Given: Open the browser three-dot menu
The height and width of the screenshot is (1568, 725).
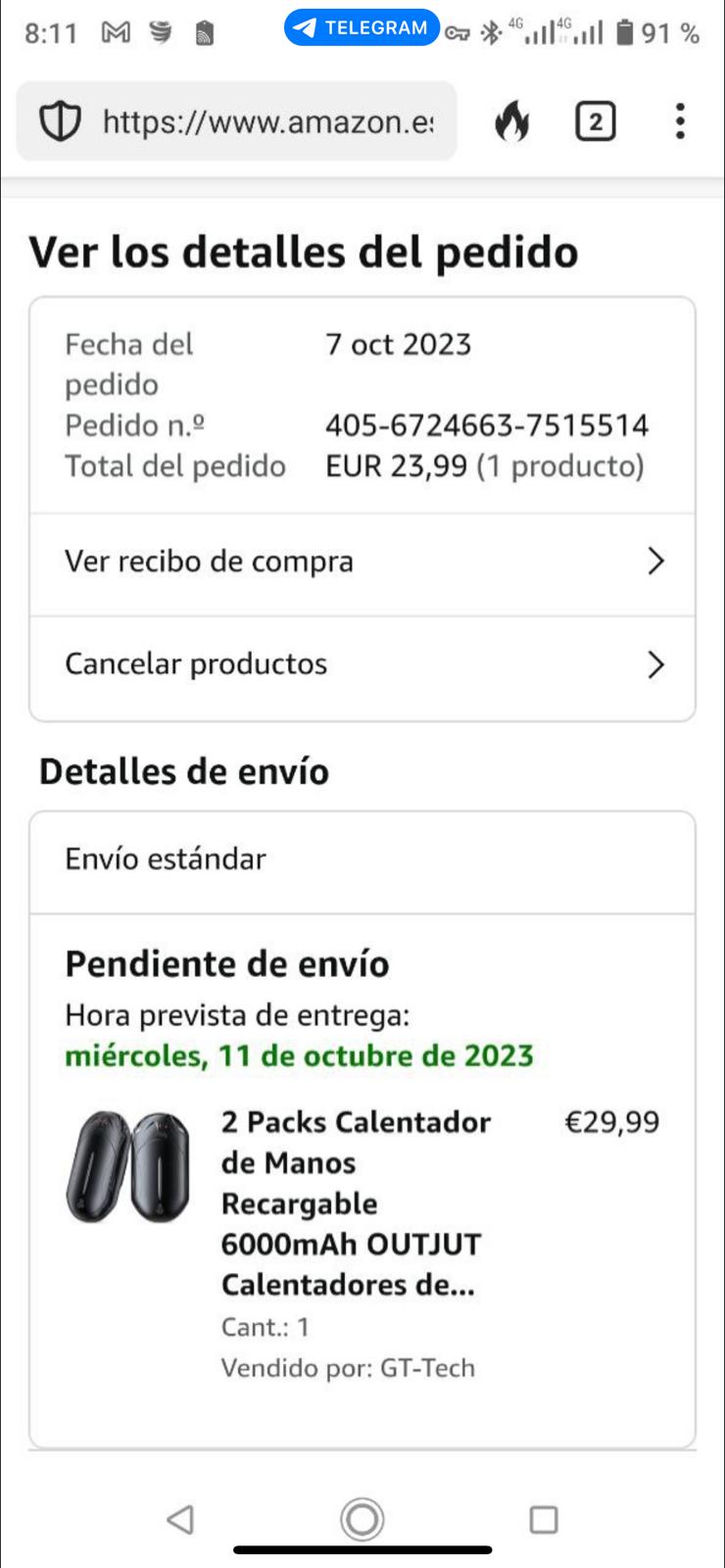Looking at the screenshot, I should click(680, 122).
